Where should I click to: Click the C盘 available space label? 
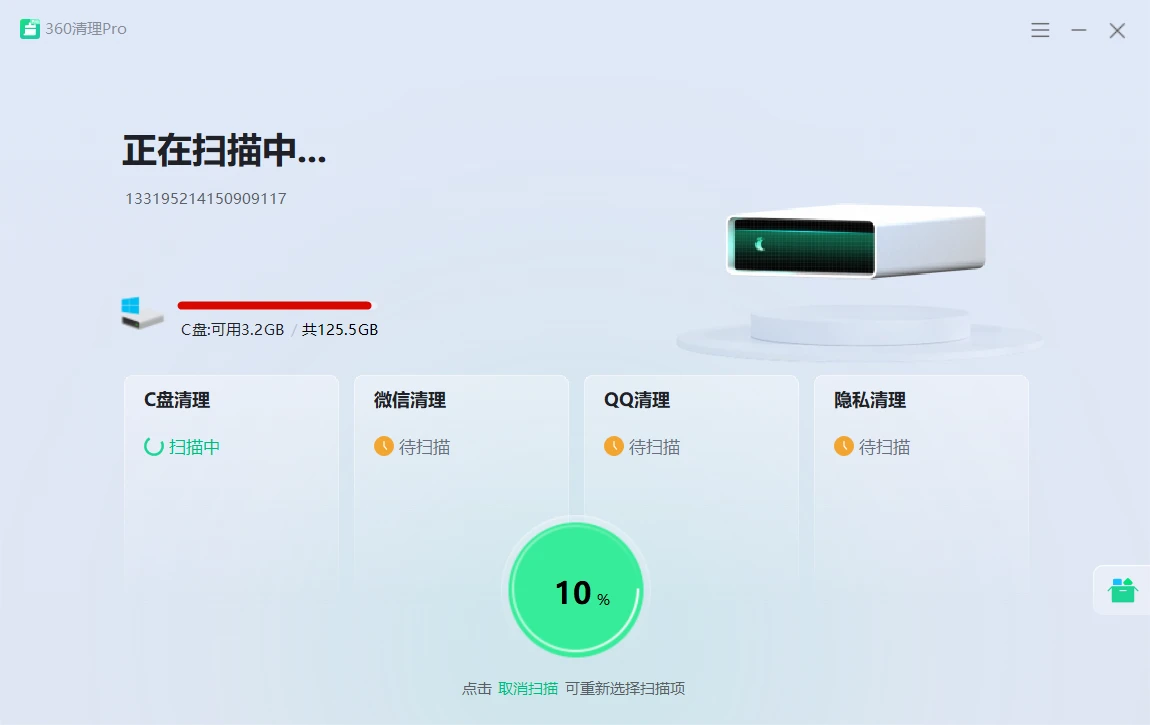pyautogui.click(x=232, y=330)
